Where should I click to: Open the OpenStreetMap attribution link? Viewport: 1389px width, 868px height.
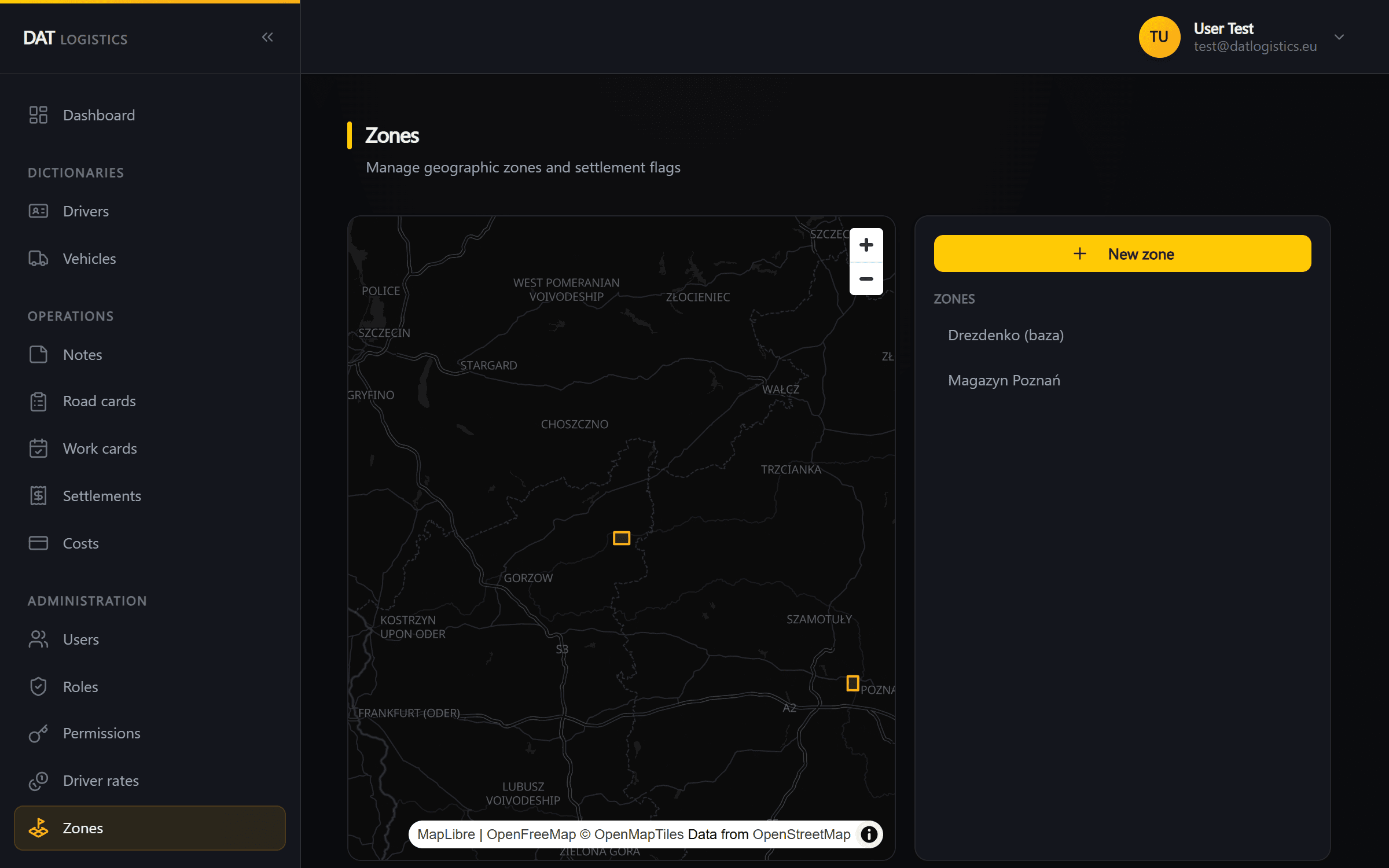click(802, 834)
